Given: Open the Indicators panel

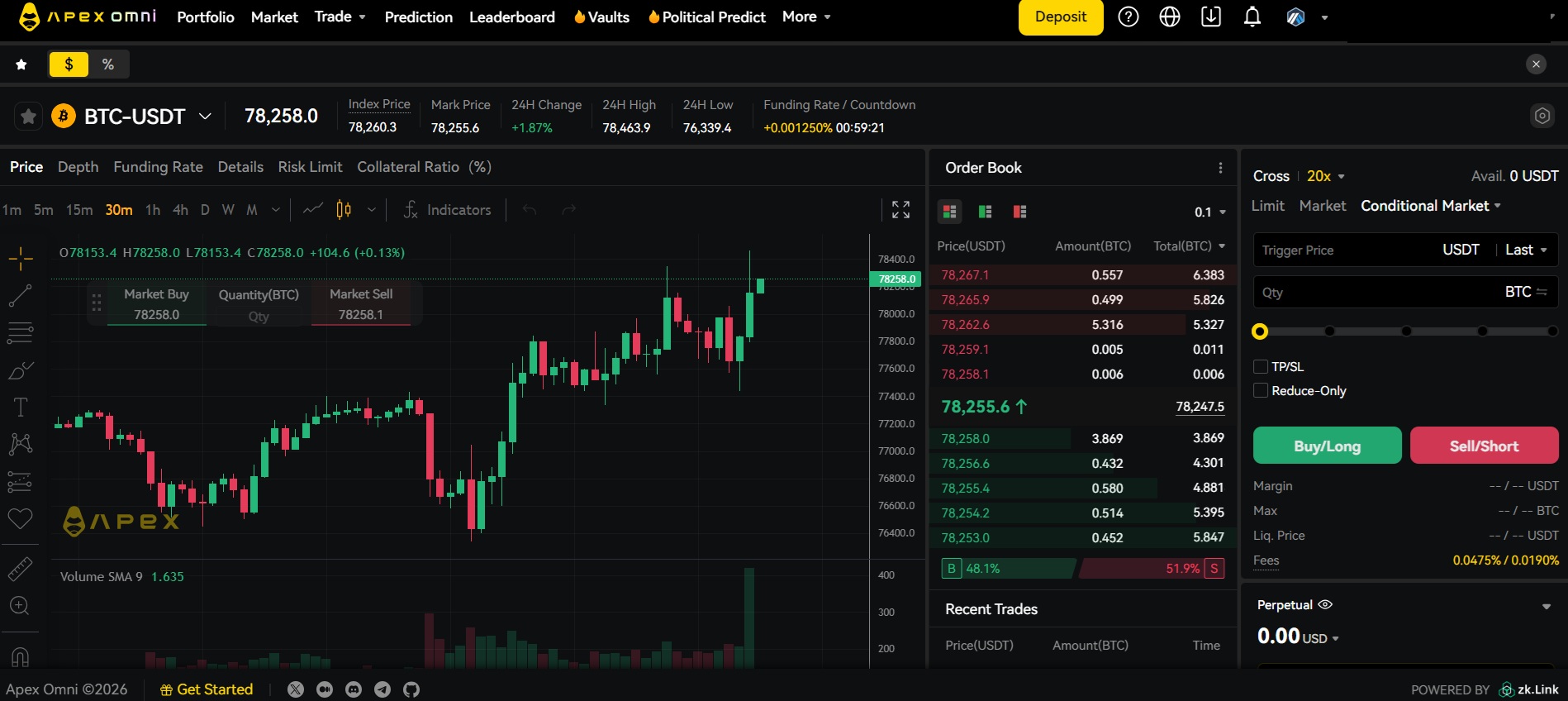Looking at the screenshot, I should [448, 210].
